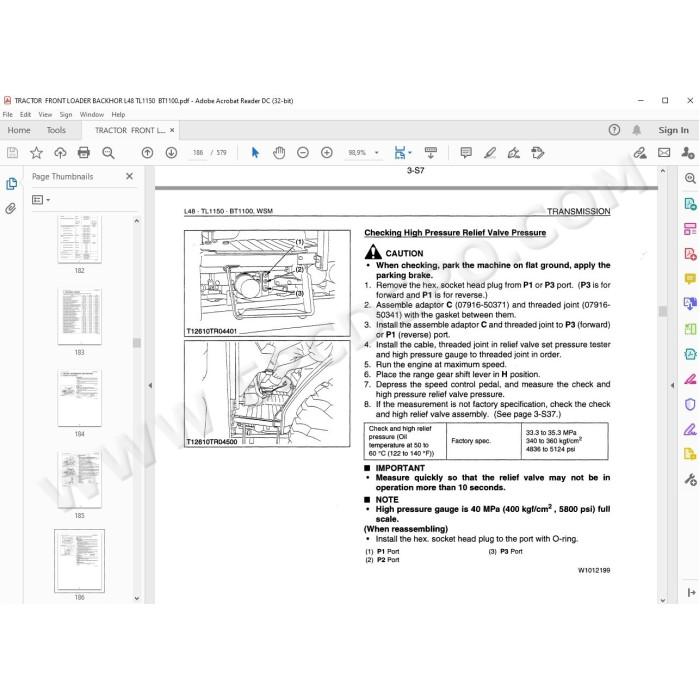Screen dimensions: 700x700
Task: Send file by email envelope icon
Action: pyautogui.click(x=664, y=153)
